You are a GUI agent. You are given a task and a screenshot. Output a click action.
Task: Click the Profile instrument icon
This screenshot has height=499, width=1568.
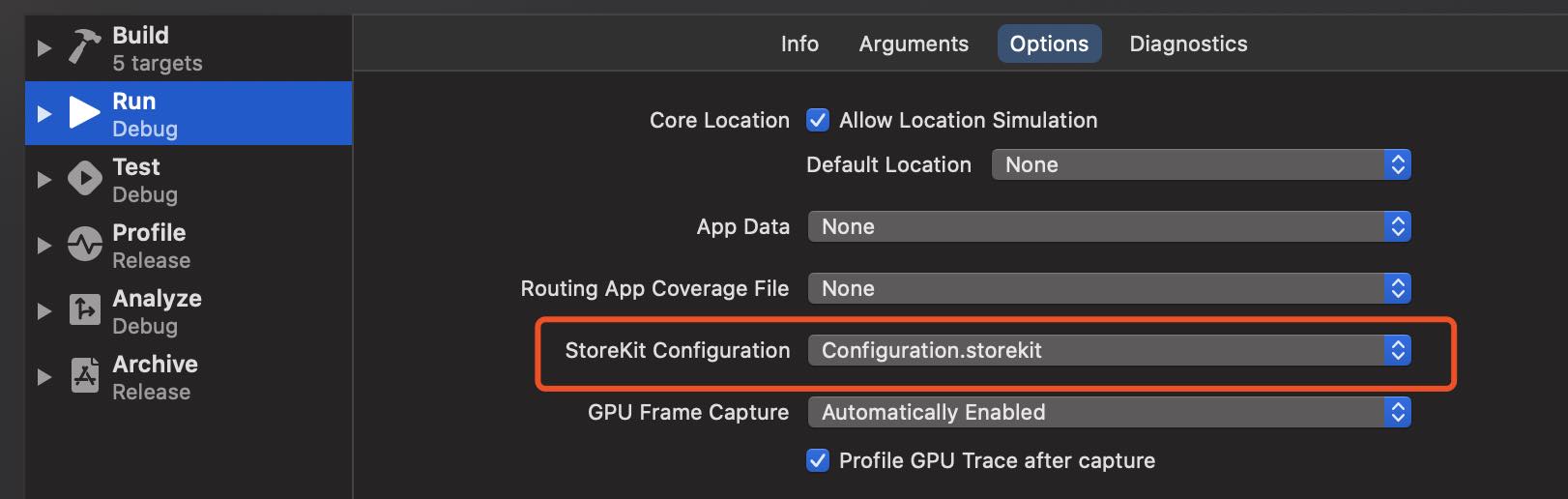click(x=84, y=245)
